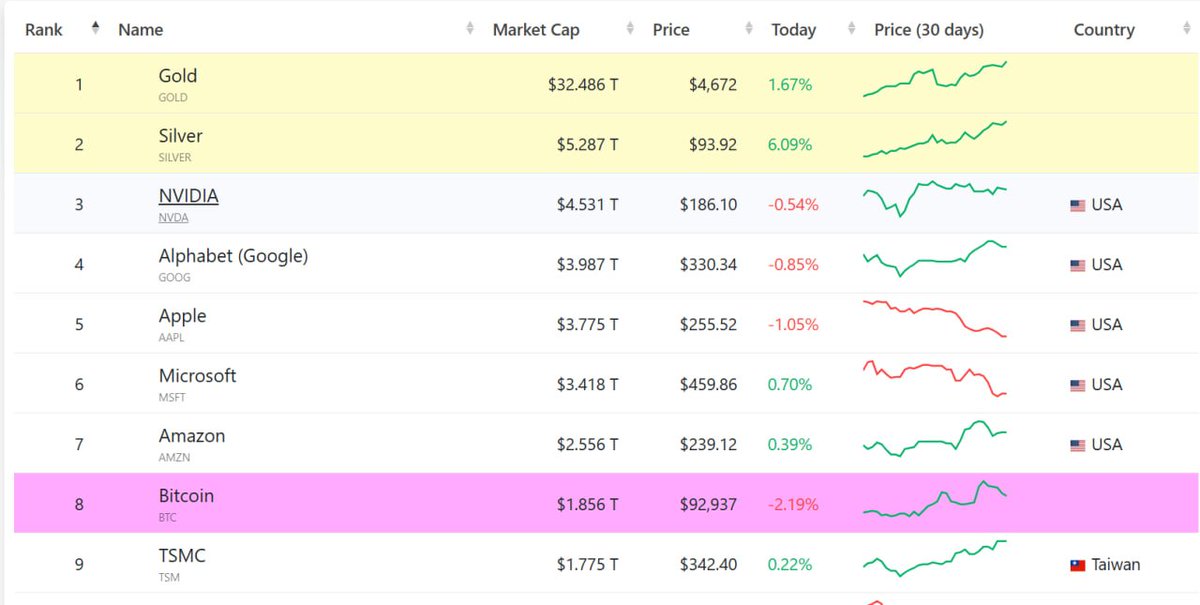Click the Rank column header label

click(44, 30)
